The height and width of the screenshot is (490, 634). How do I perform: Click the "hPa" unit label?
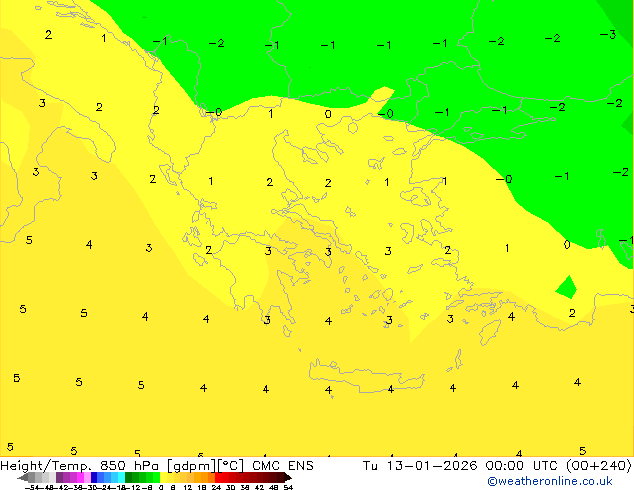(x=146, y=466)
